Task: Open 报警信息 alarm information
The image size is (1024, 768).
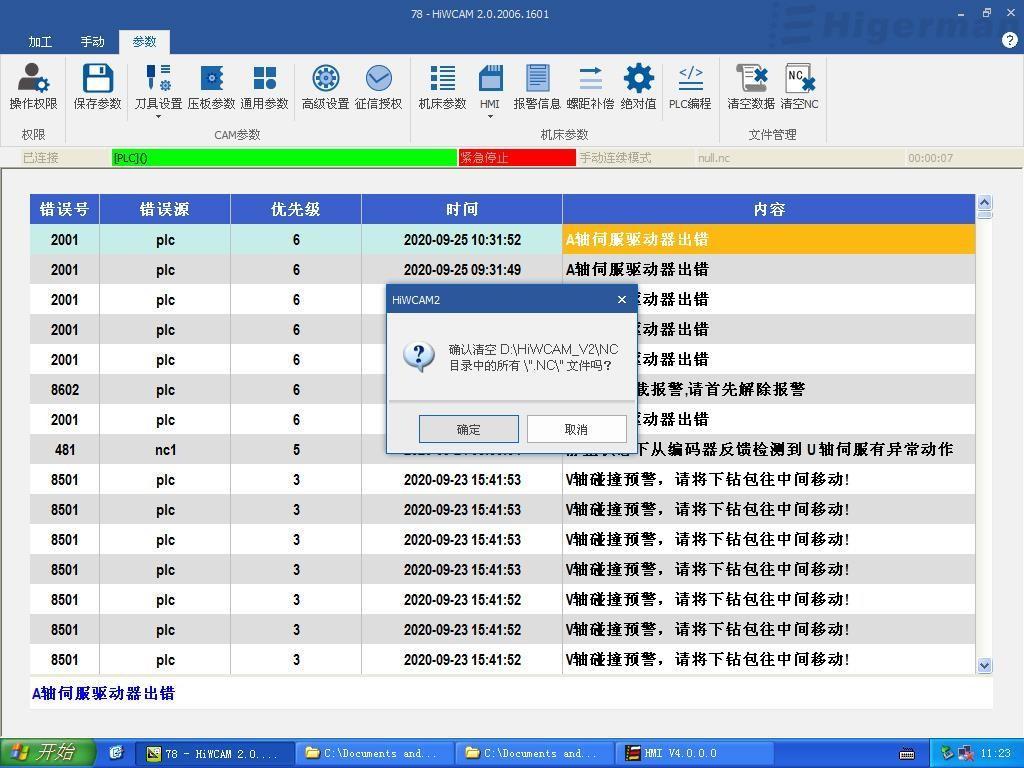Action: [537, 86]
